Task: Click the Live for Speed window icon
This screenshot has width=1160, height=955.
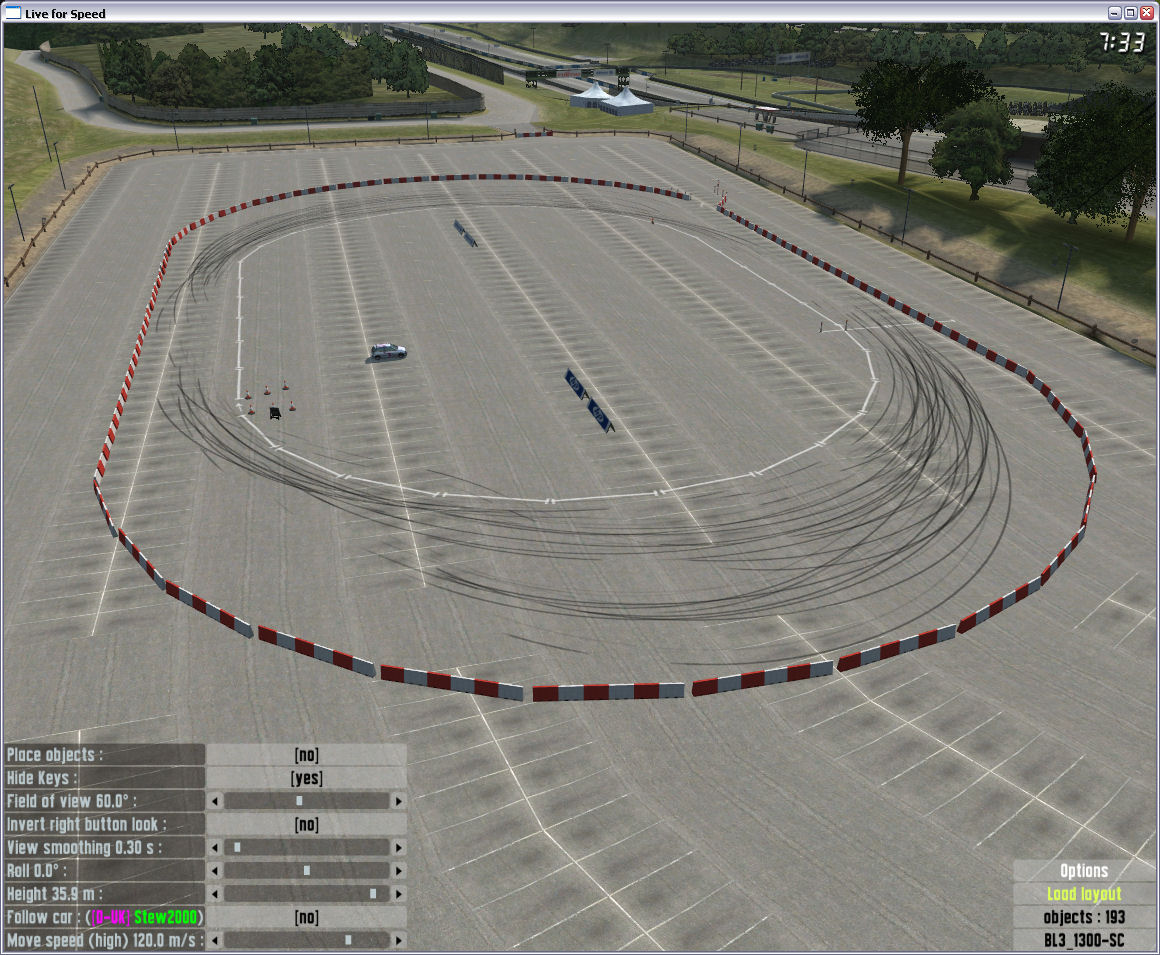Action: pyautogui.click(x=13, y=13)
